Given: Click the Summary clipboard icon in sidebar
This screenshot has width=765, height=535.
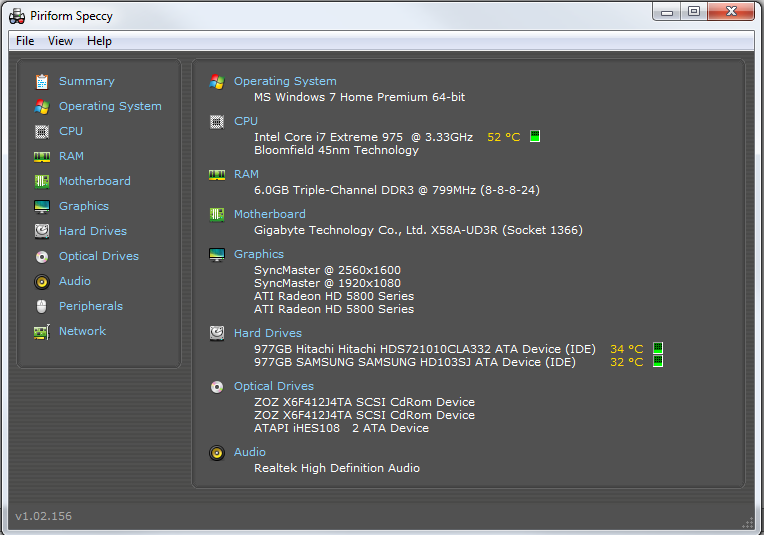Looking at the screenshot, I should 42,81.
